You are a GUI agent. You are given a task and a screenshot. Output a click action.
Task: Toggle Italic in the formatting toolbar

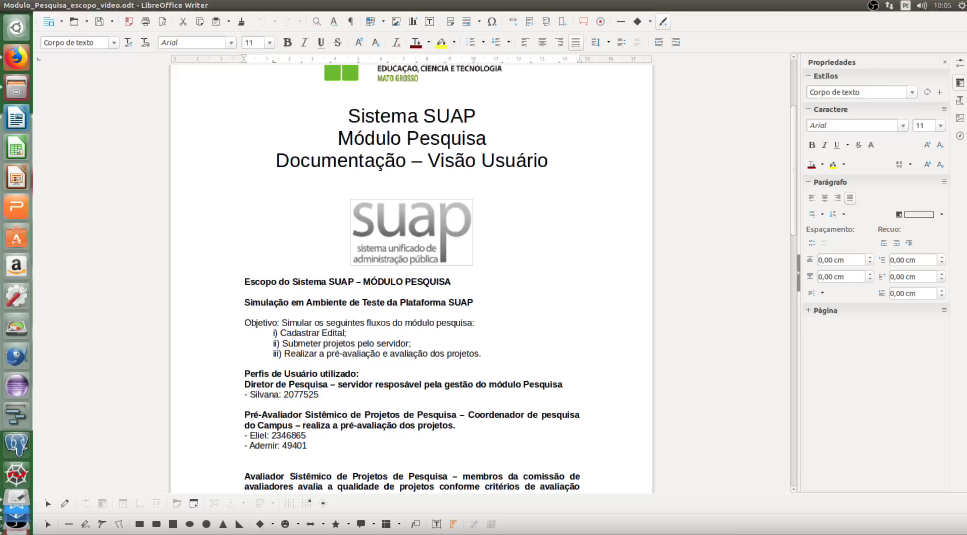pos(304,43)
